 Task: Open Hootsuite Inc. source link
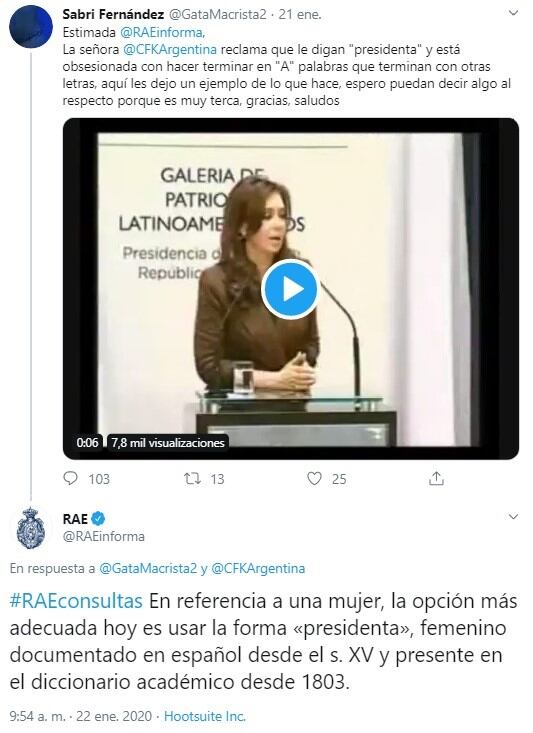click(205, 716)
